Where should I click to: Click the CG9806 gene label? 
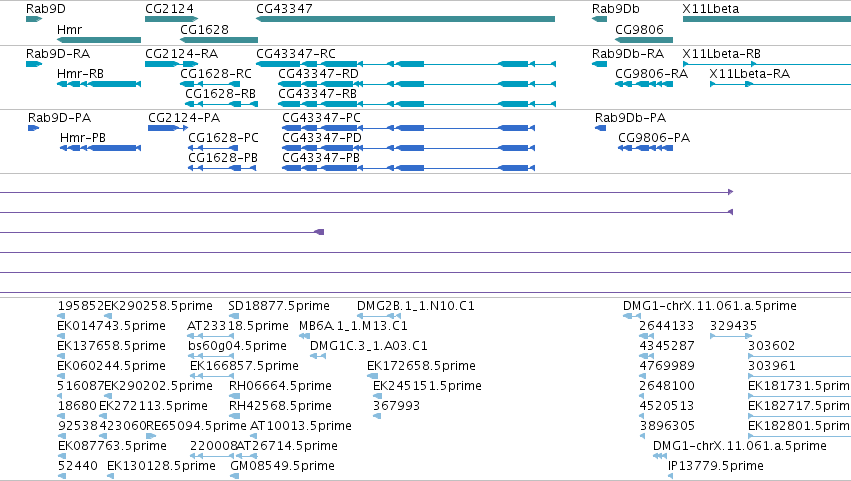tap(639, 29)
